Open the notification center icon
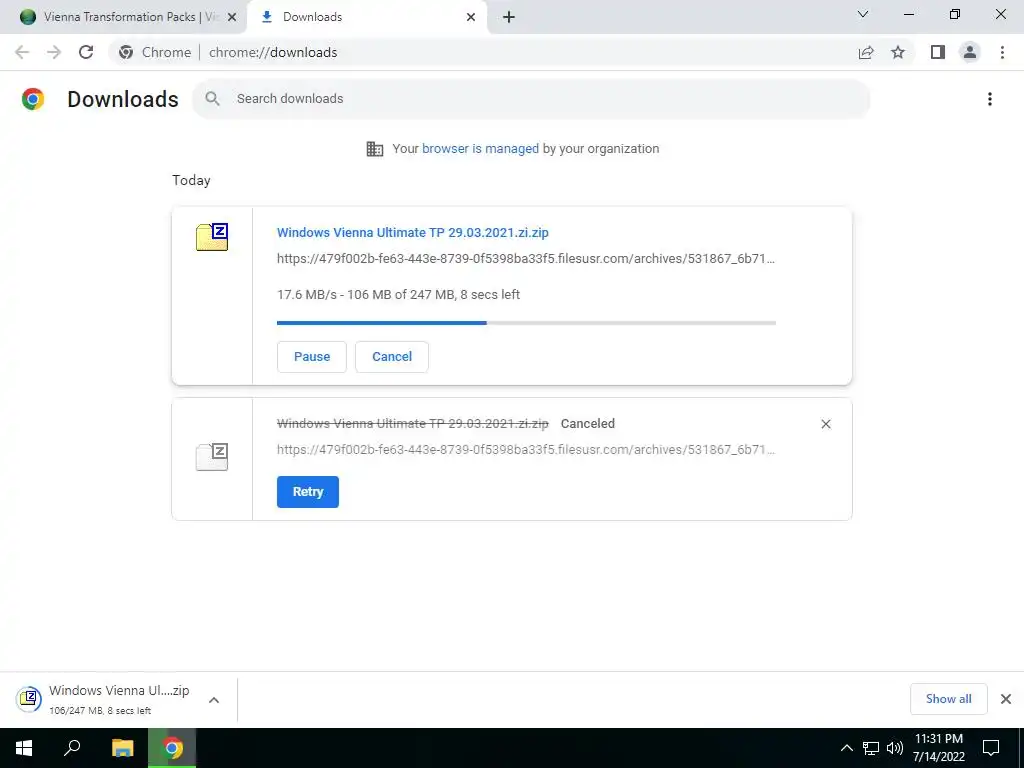 pos(991,748)
